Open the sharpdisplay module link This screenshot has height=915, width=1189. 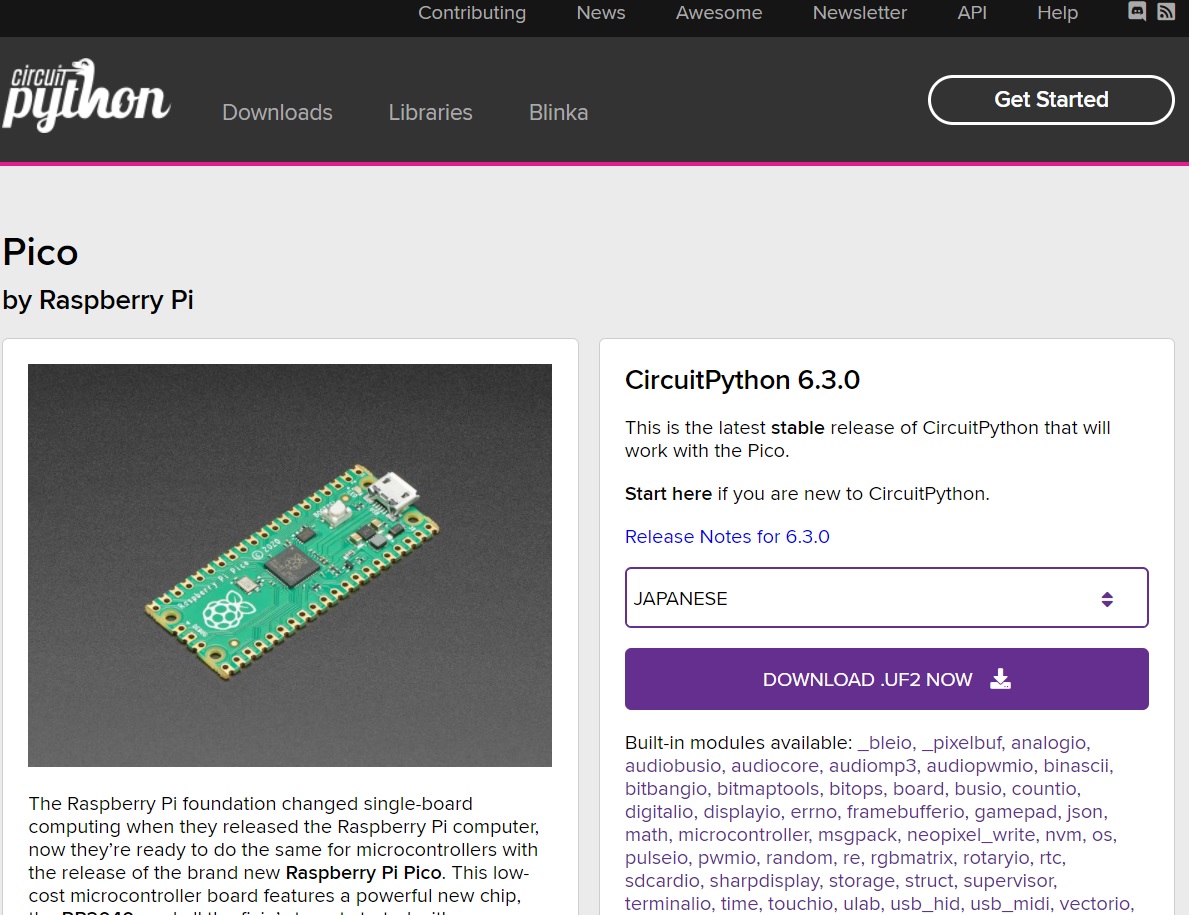pos(764,881)
